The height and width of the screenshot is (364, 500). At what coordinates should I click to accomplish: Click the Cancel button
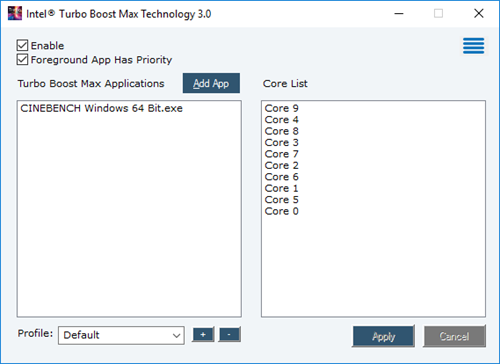tap(454, 336)
